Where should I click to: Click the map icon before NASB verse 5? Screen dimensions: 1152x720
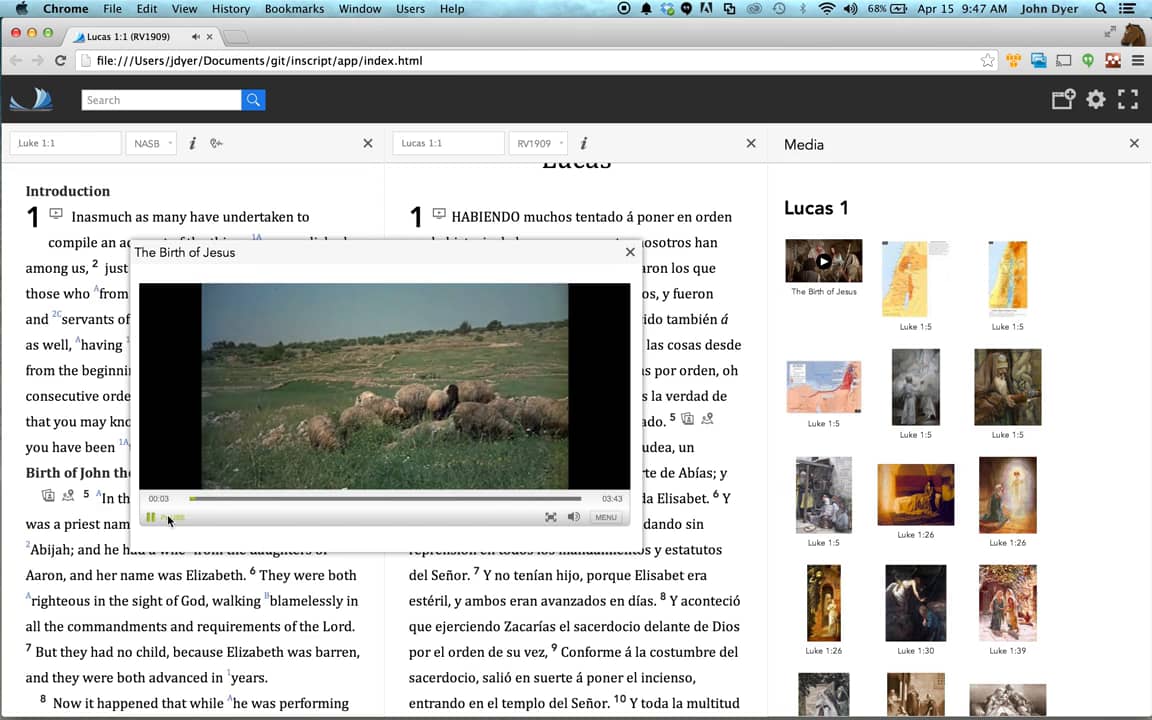click(68, 495)
